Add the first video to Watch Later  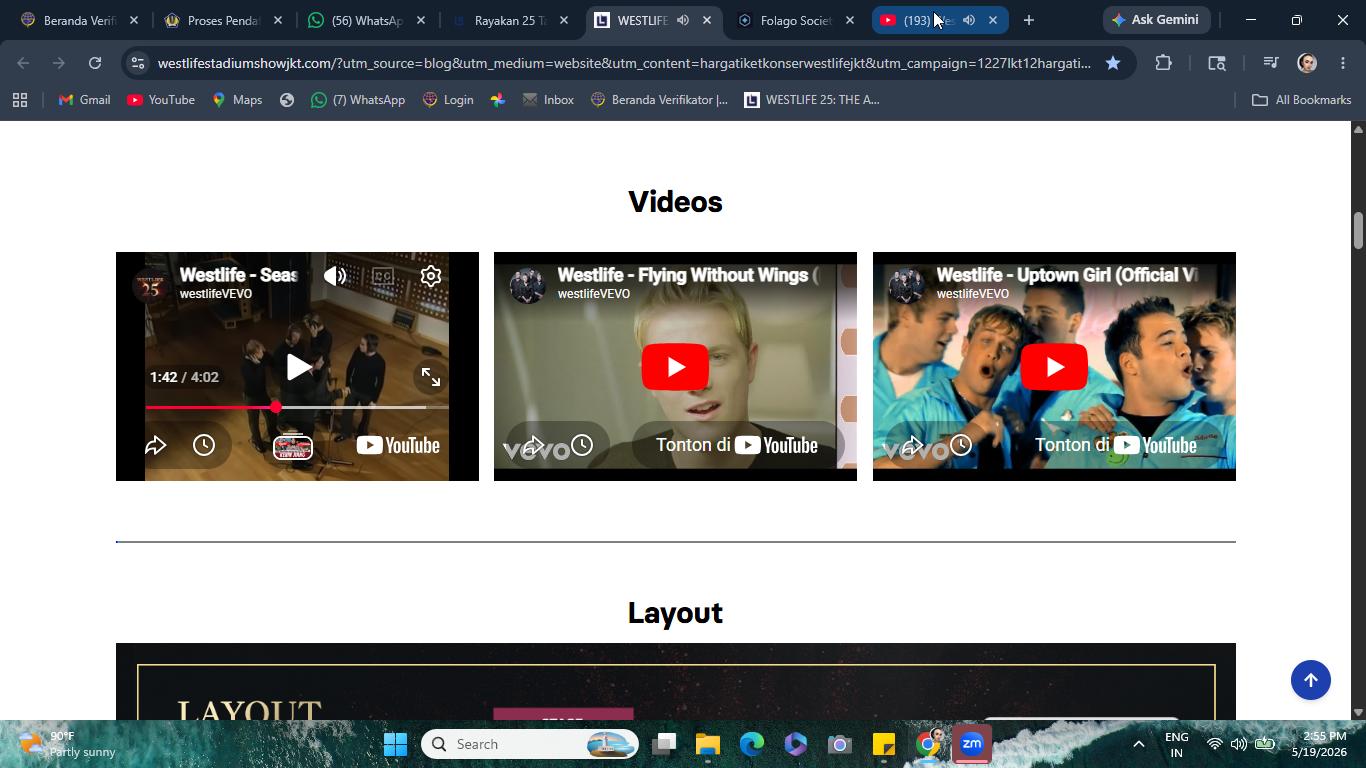tap(204, 445)
